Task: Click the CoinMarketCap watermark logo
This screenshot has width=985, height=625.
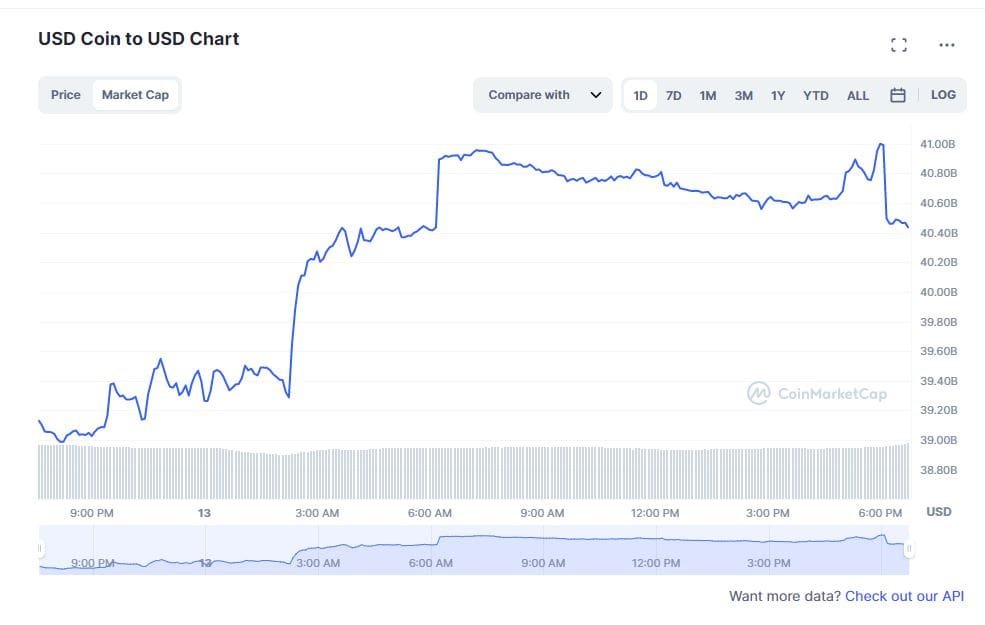Action: click(x=817, y=393)
